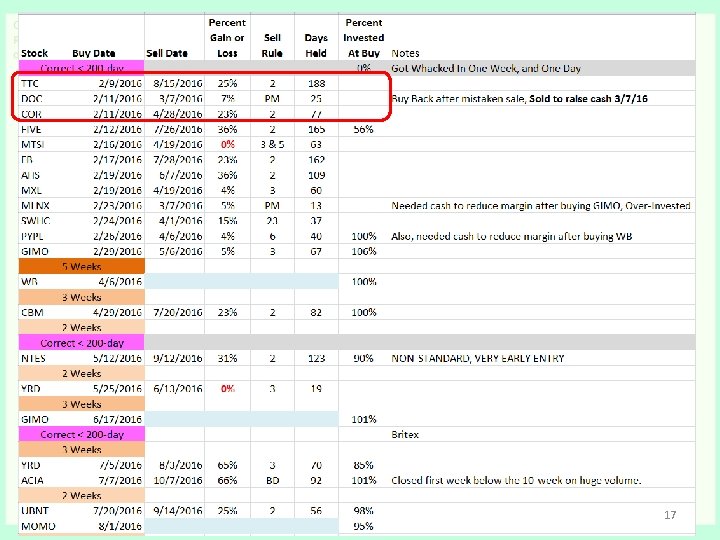Select the GIMO 6/17/2016 buy date cell

point(117,419)
